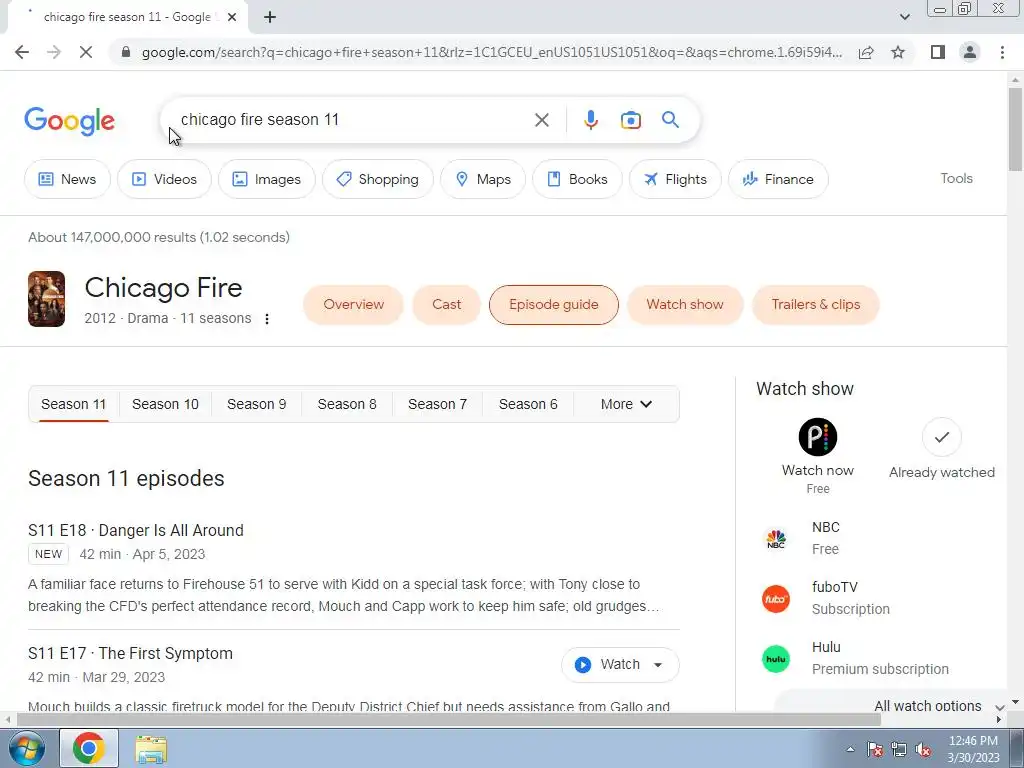1024x768 pixels.
Task: Open episode S11 E18 Danger Is All Around
Action: click(x=136, y=530)
